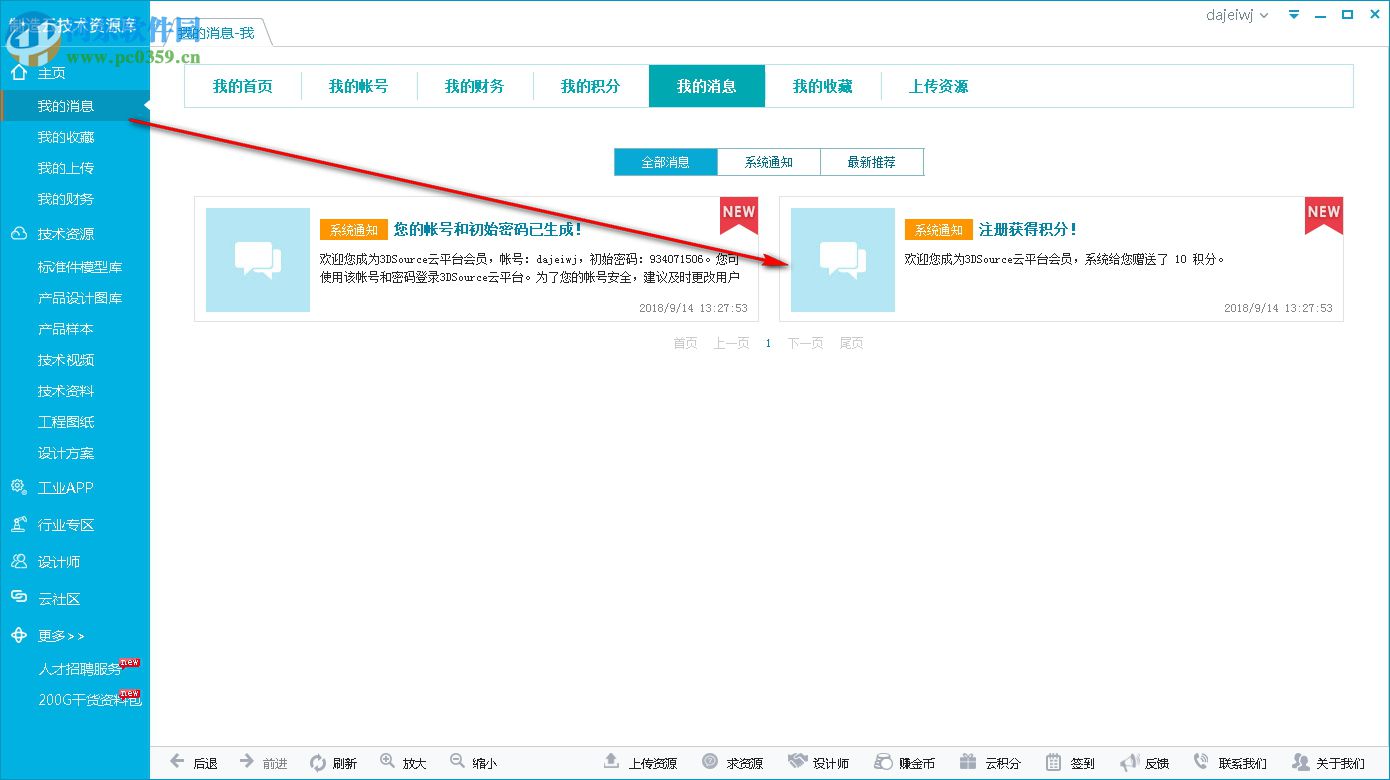Viewport: 1390px width, 780px height.
Task: Open the filter dropdown beside the username
Action: point(1294,14)
